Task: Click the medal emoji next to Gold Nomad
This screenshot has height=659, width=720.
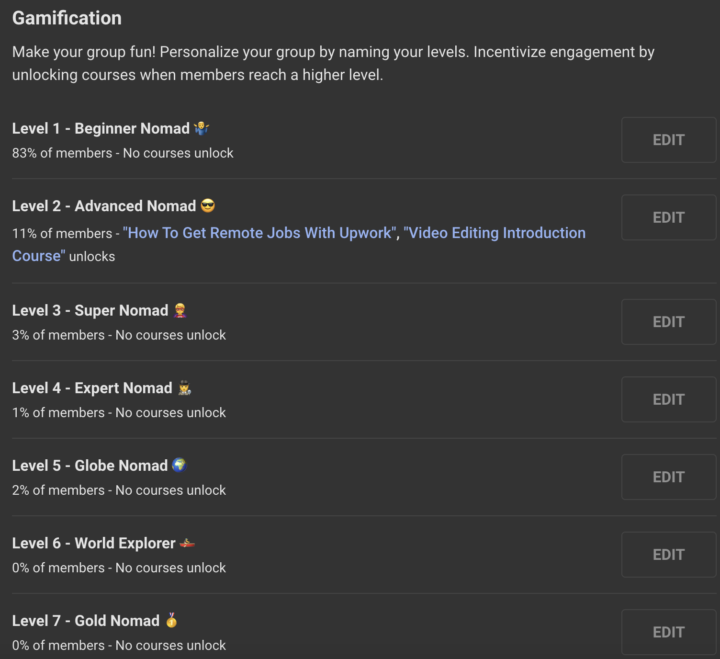Action: [x=172, y=621]
